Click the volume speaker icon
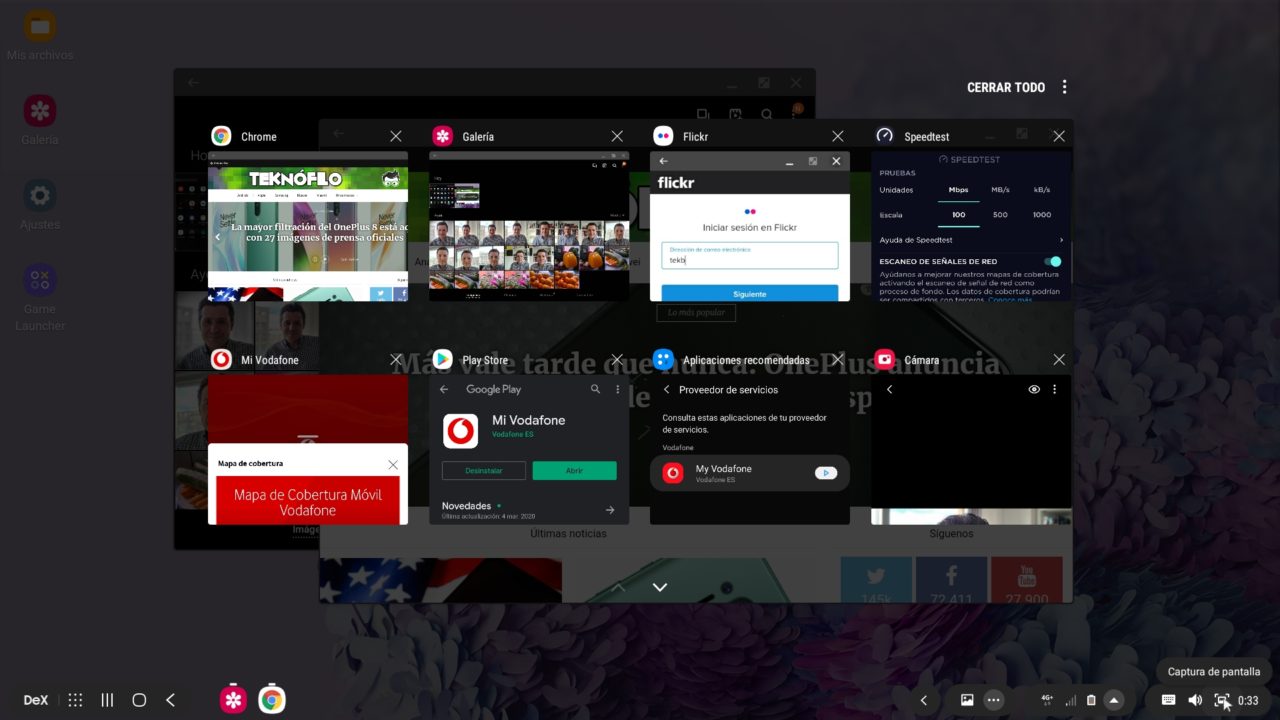This screenshot has width=1280, height=720. (1195, 700)
